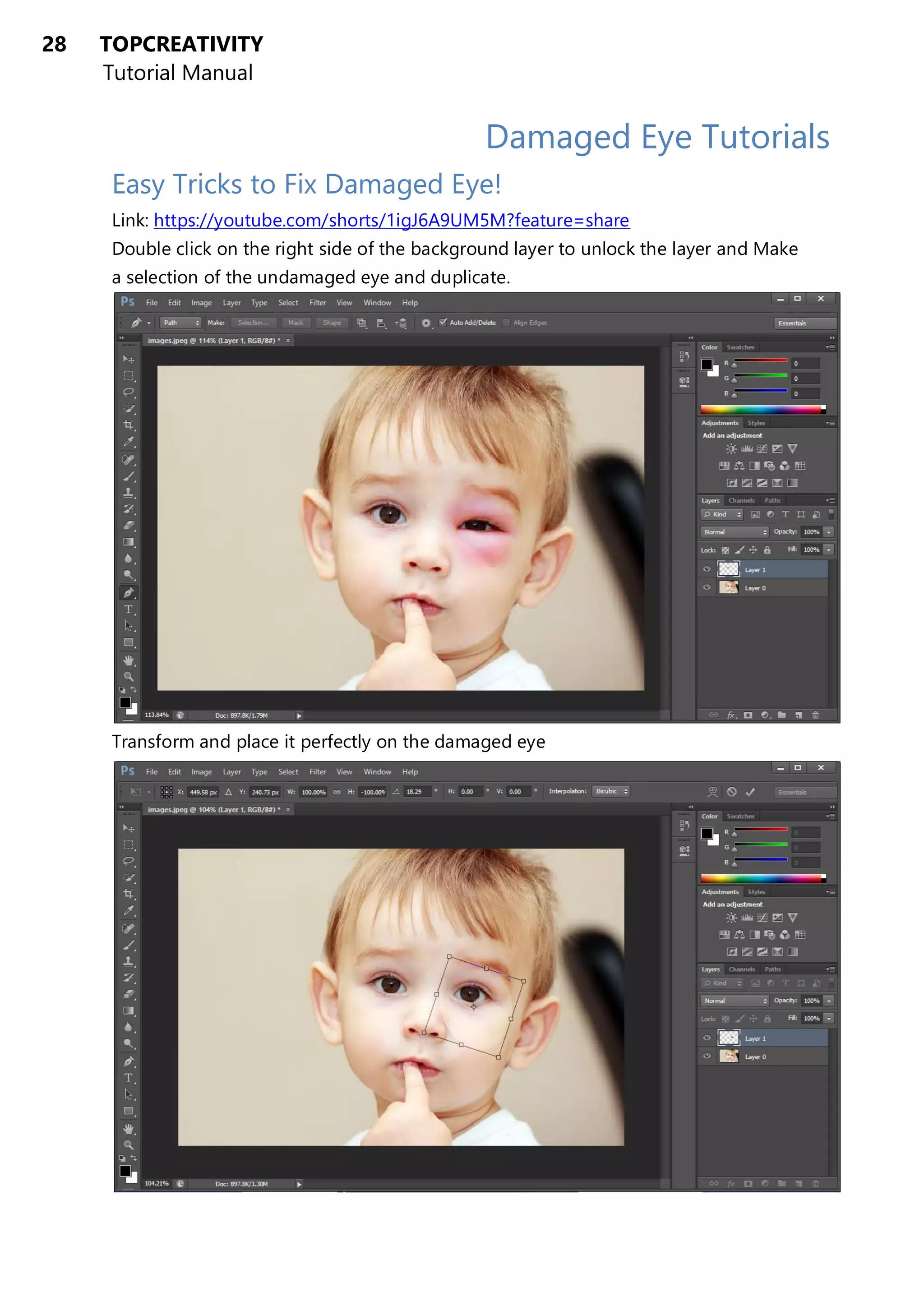924x1306 pixels.
Task: Click the B channel slider in the 114% window
Action: click(761, 393)
